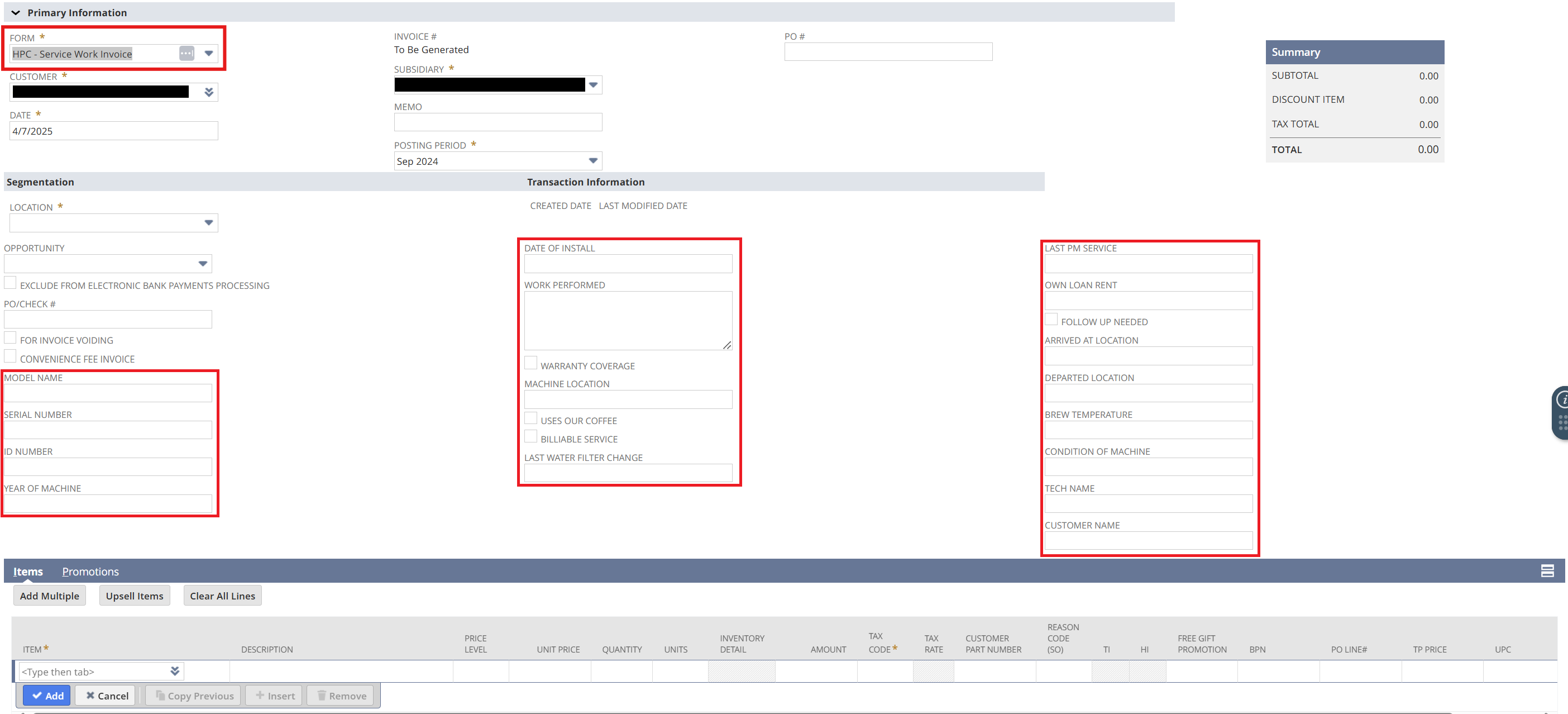Click the Own Loan Rent field

coord(1149,301)
